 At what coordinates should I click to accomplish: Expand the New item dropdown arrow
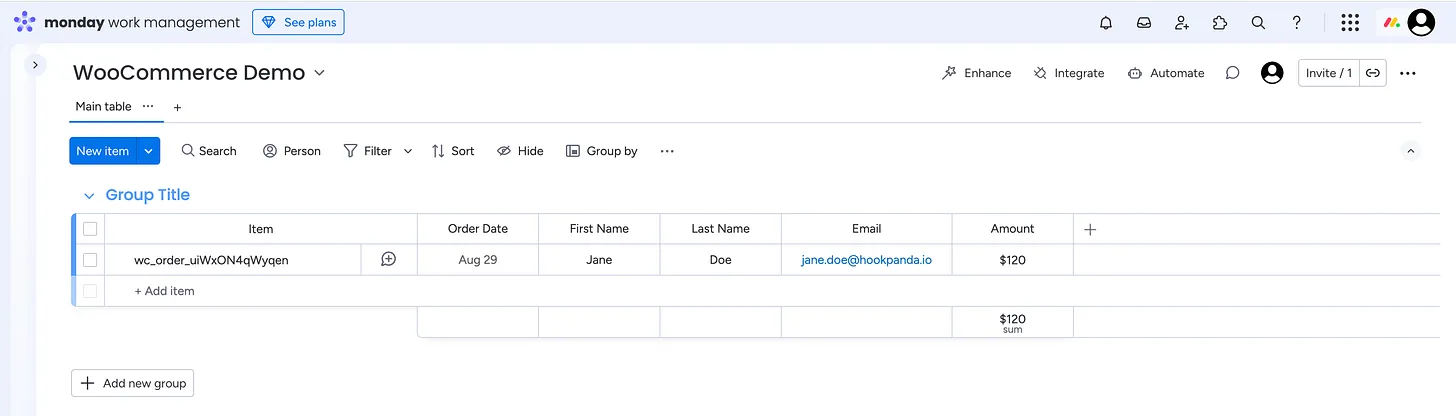click(x=148, y=151)
